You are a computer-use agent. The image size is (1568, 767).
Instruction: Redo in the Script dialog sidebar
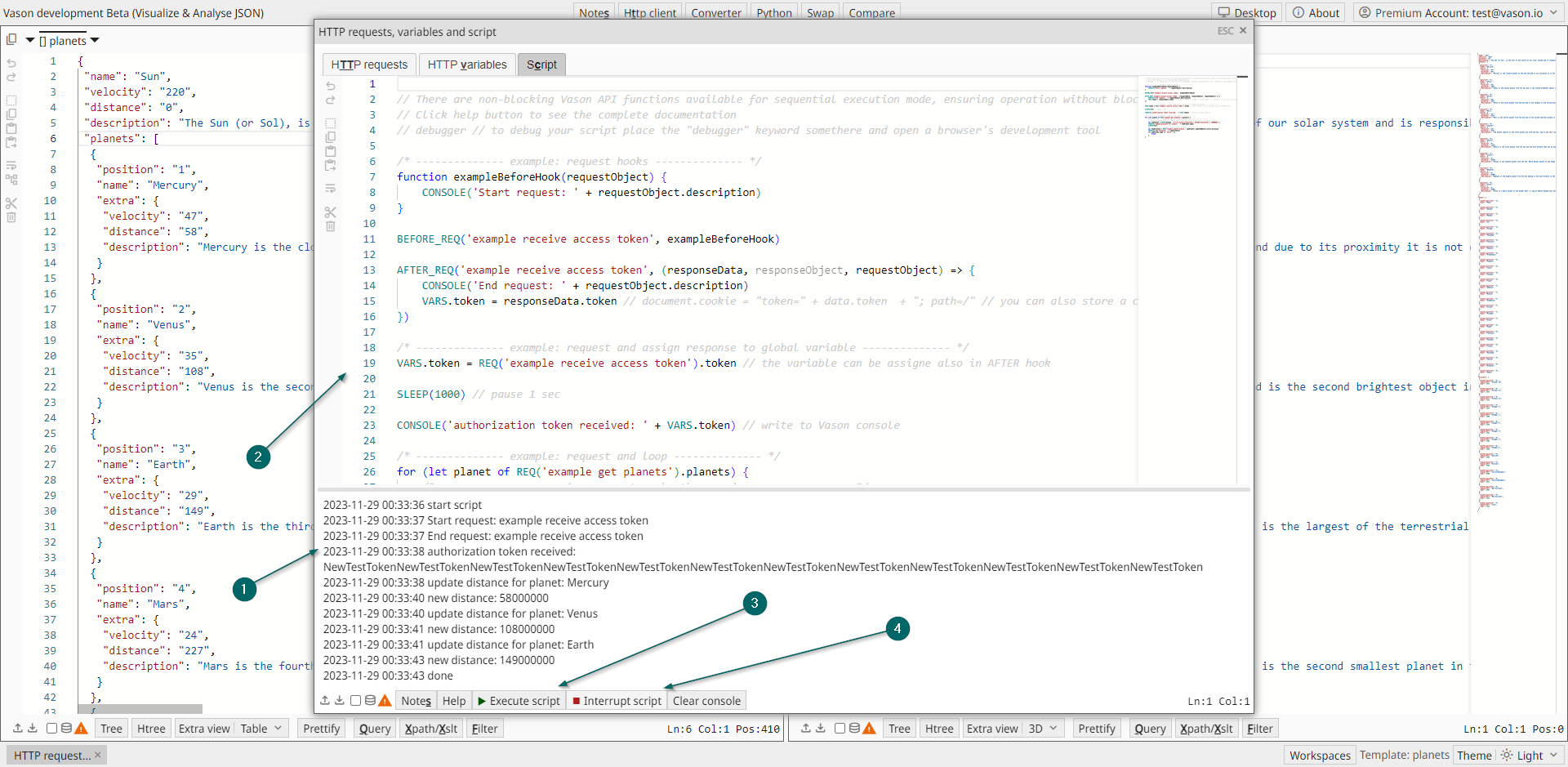(331, 100)
